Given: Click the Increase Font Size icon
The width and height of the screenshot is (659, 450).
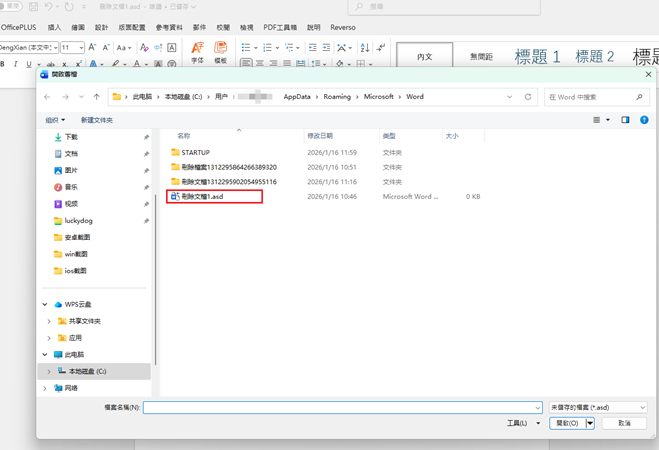Looking at the screenshot, I should click(92, 47).
